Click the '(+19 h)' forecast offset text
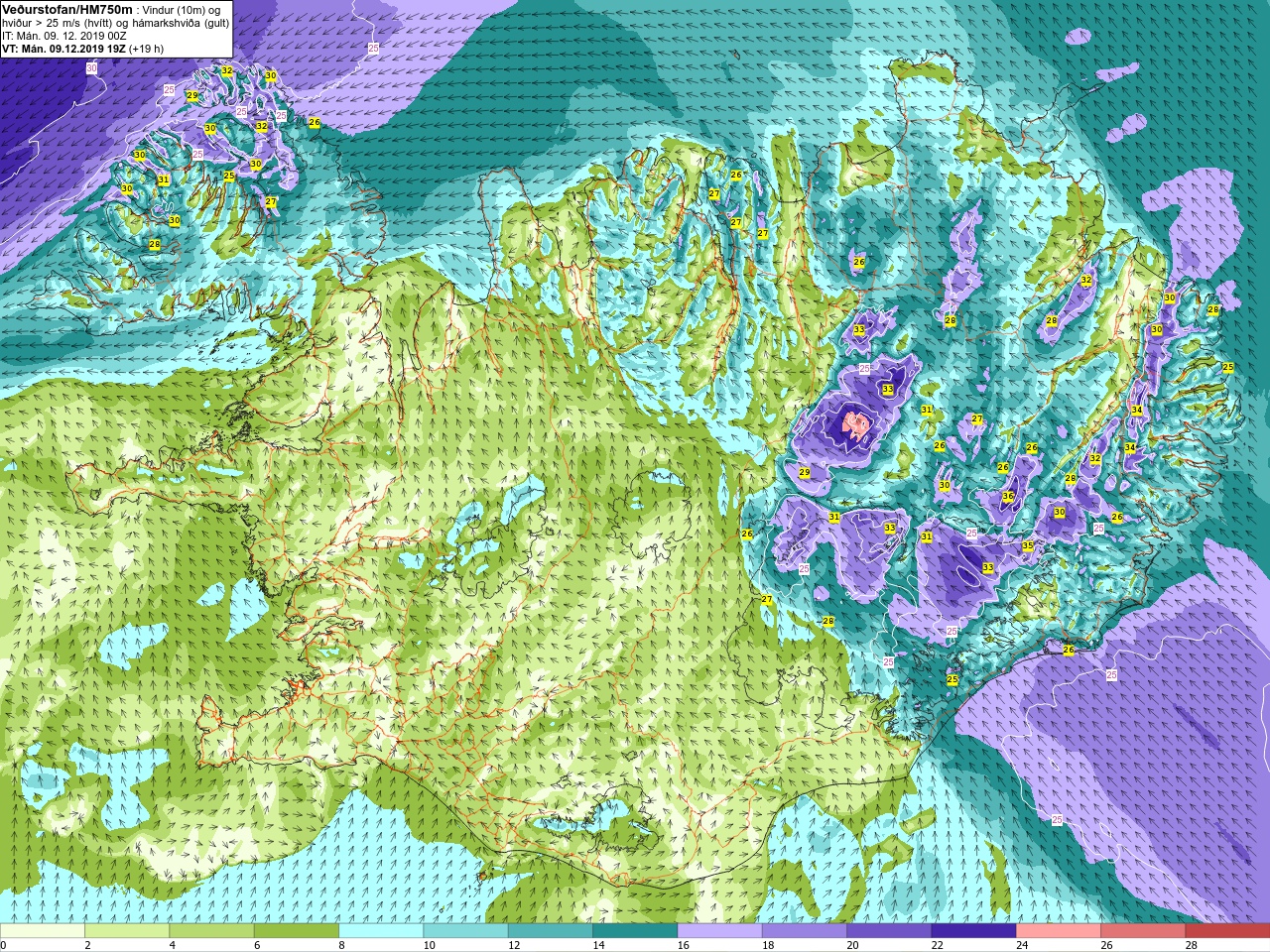The image size is (1270, 952). (x=146, y=49)
